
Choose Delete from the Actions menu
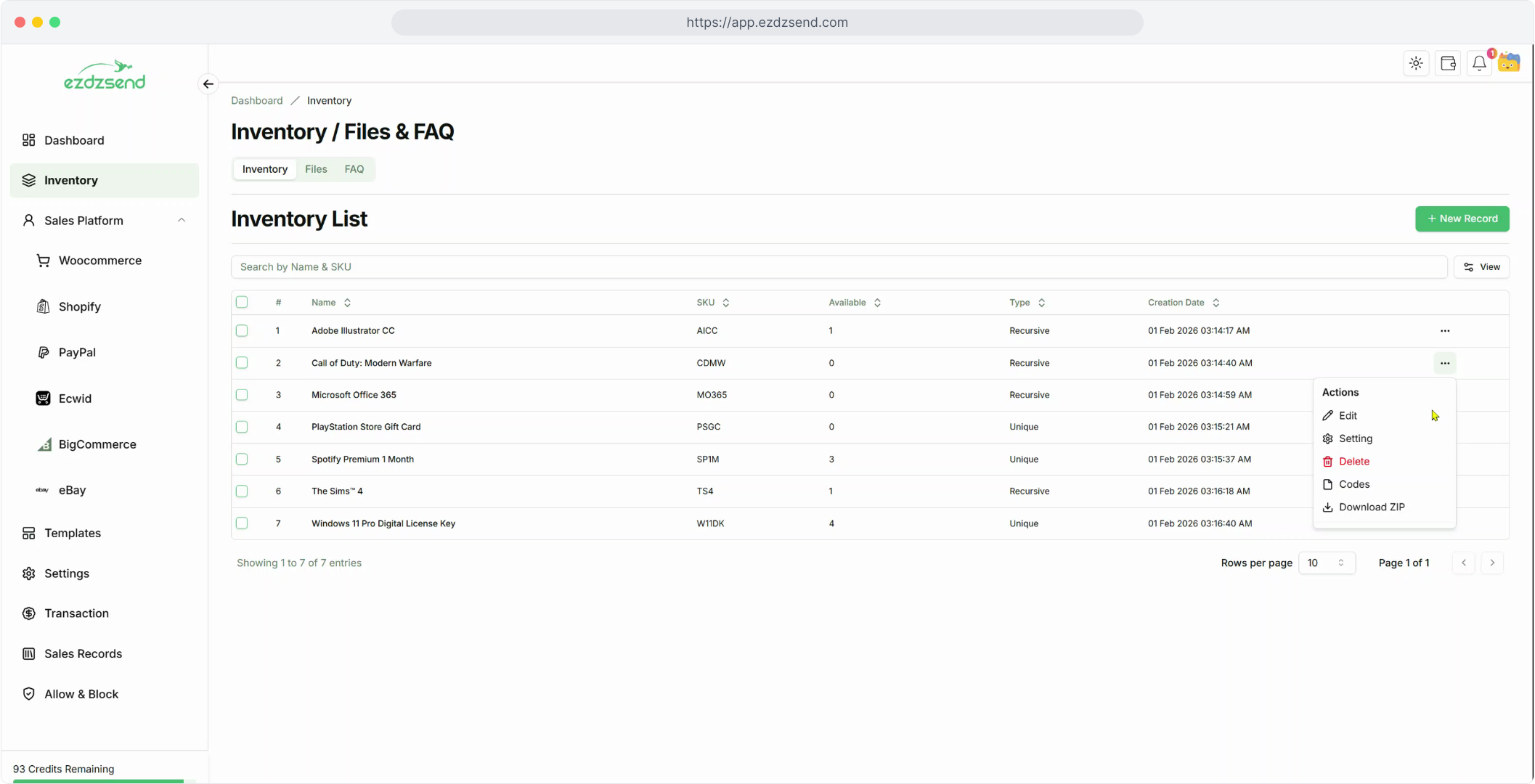coord(1353,461)
